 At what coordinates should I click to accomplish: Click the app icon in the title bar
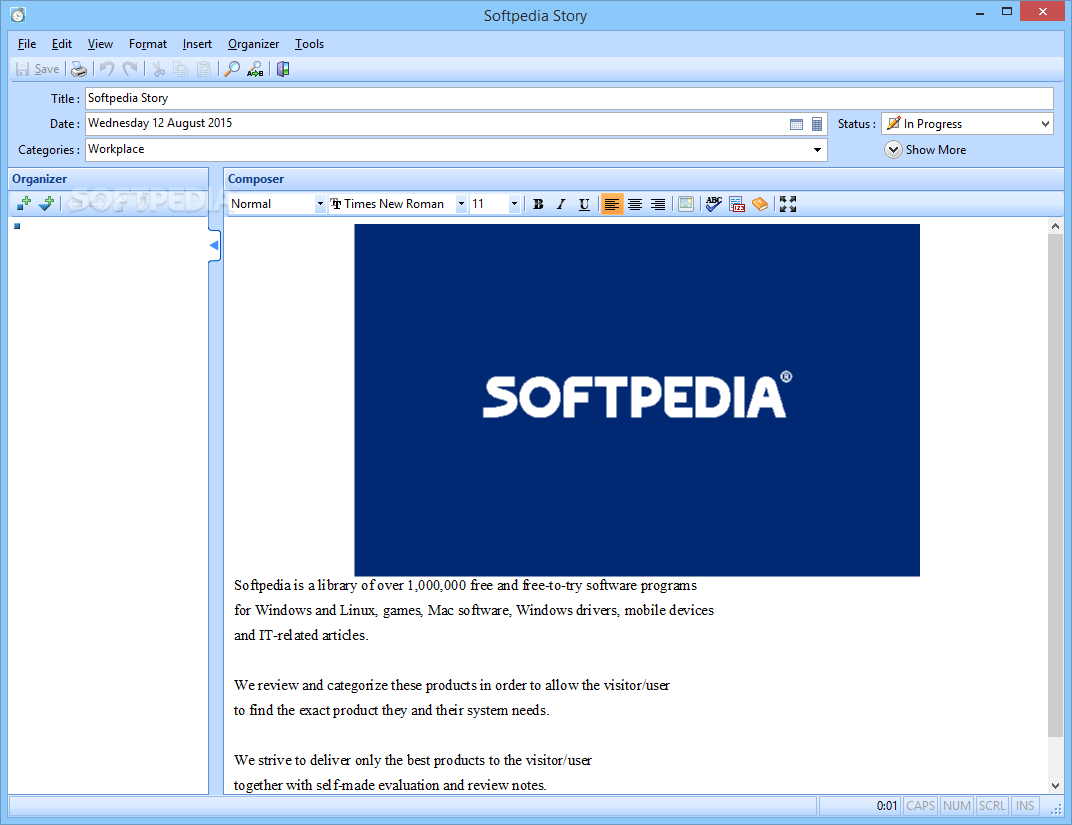click(x=18, y=14)
